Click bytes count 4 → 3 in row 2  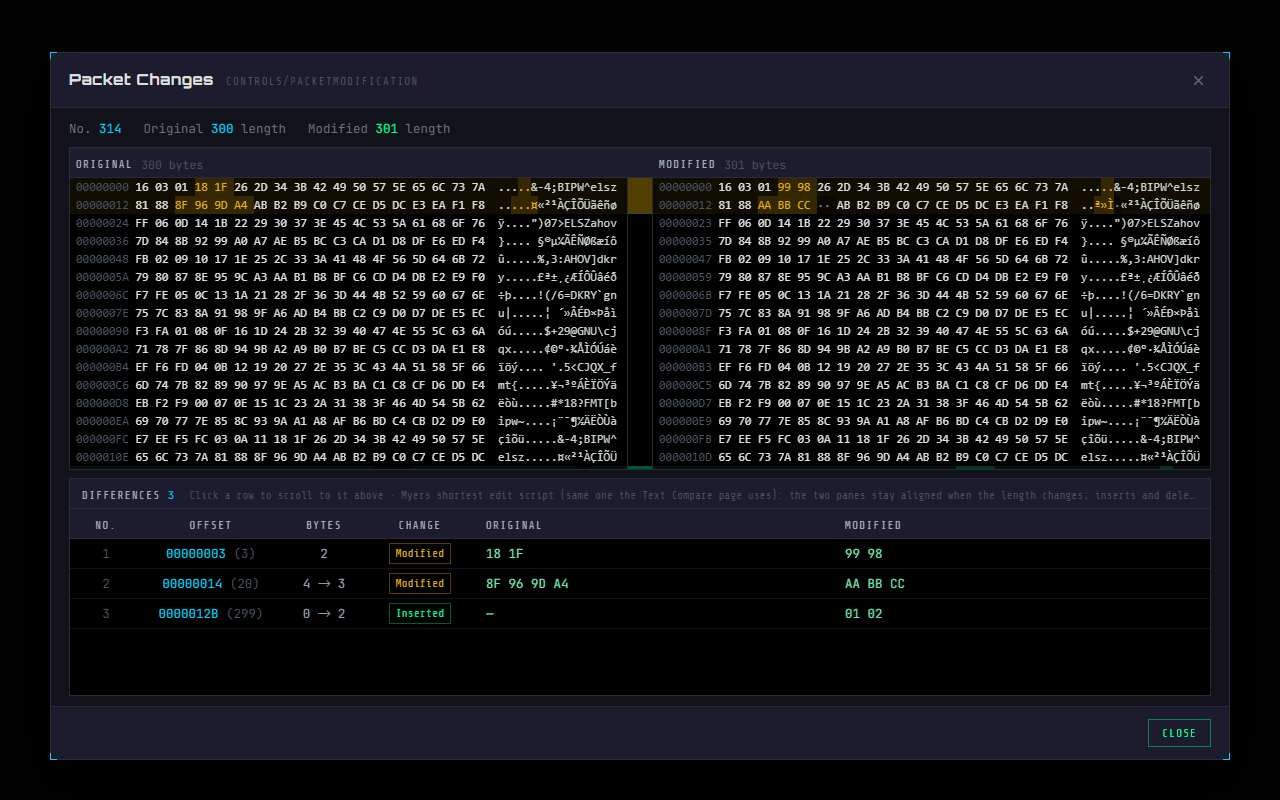pyautogui.click(x=324, y=583)
